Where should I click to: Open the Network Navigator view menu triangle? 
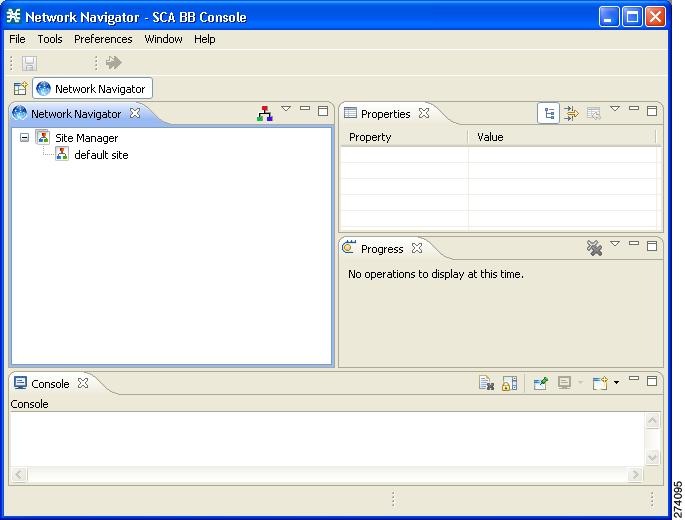[286, 108]
